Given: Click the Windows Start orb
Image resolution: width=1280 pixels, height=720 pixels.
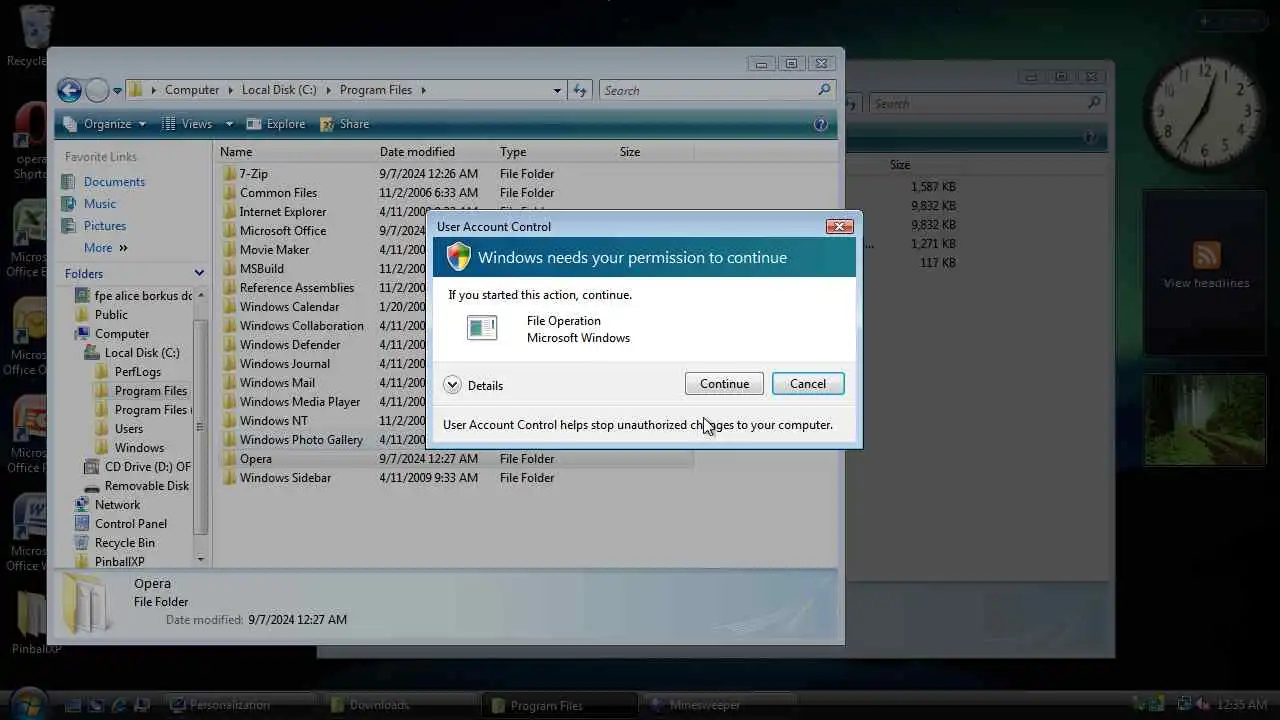Looking at the screenshot, I should pyautogui.click(x=28, y=704).
